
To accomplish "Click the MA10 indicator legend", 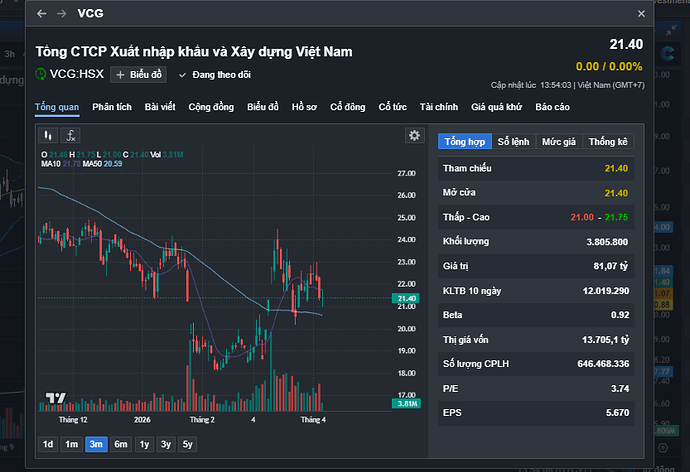I will [61, 164].
